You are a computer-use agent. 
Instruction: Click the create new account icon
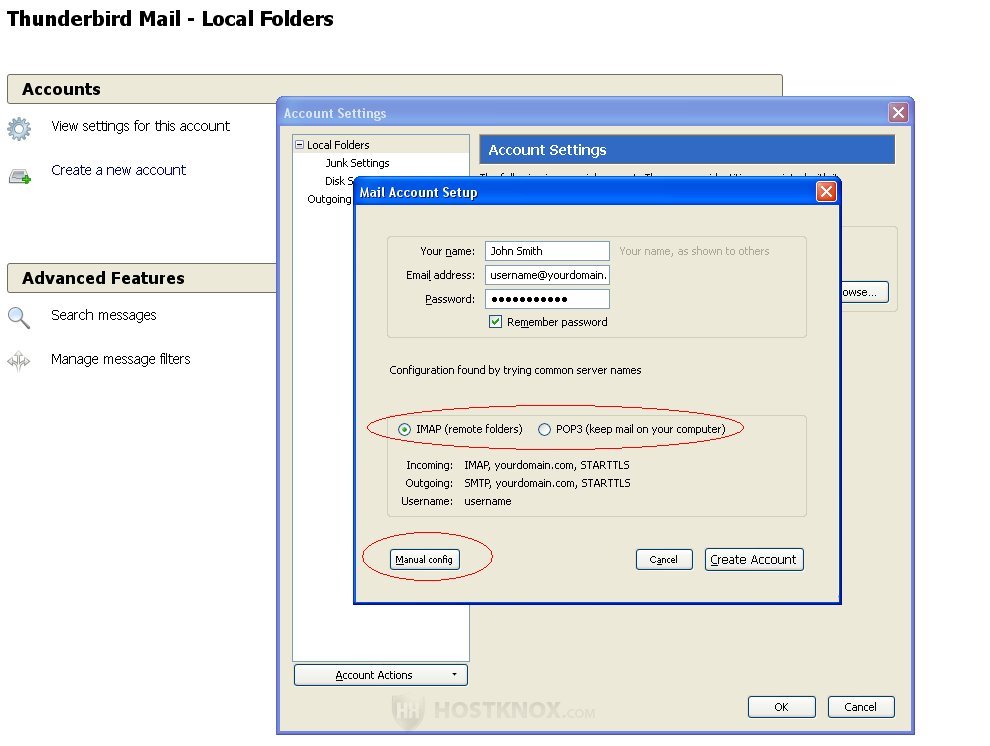[x=20, y=177]
